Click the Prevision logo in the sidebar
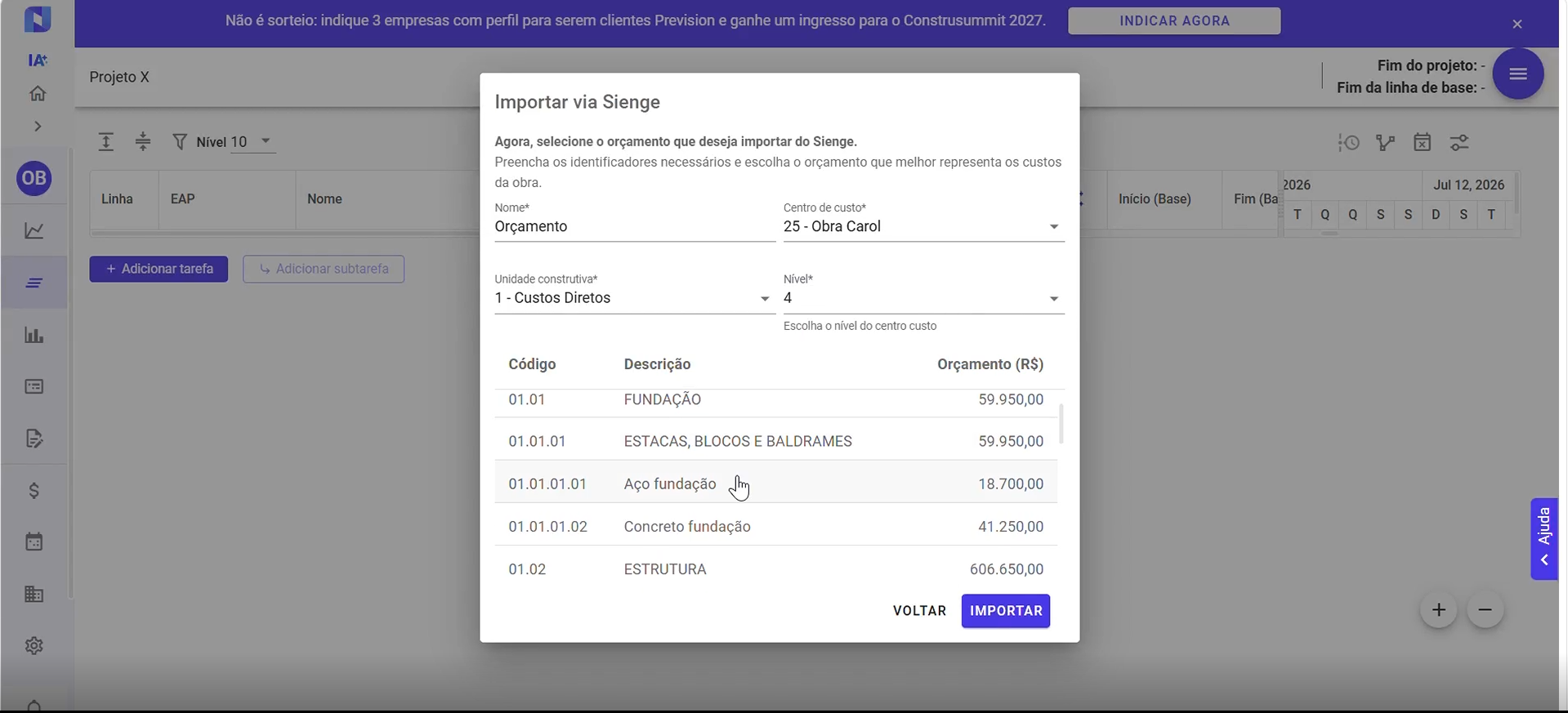Screen dimensions: 1568x713 tap(38, 20)
